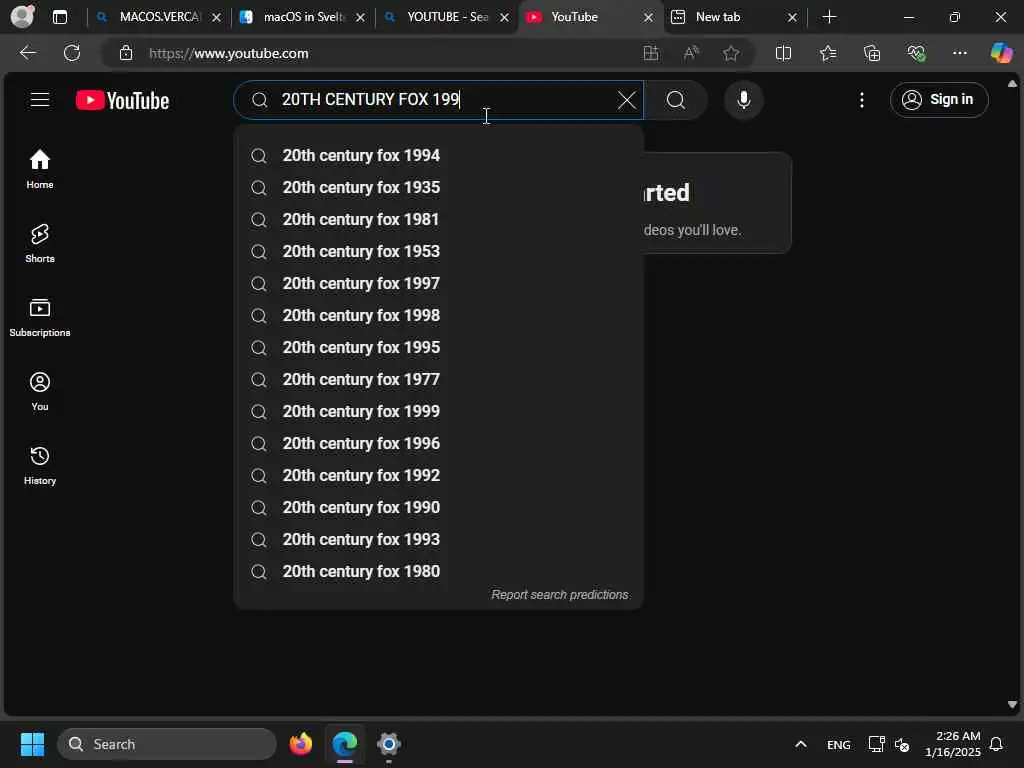Open Read aloud icon in address bar

click(690, 53)
